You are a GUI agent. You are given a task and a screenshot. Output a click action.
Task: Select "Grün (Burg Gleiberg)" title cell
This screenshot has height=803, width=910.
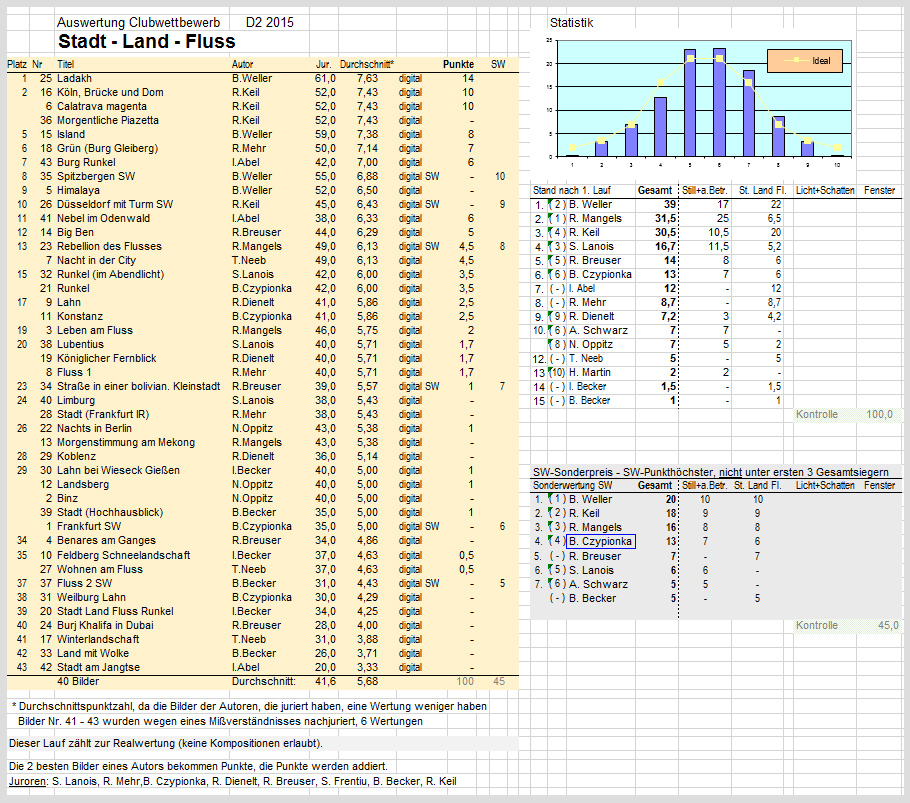tap(107, 148)
